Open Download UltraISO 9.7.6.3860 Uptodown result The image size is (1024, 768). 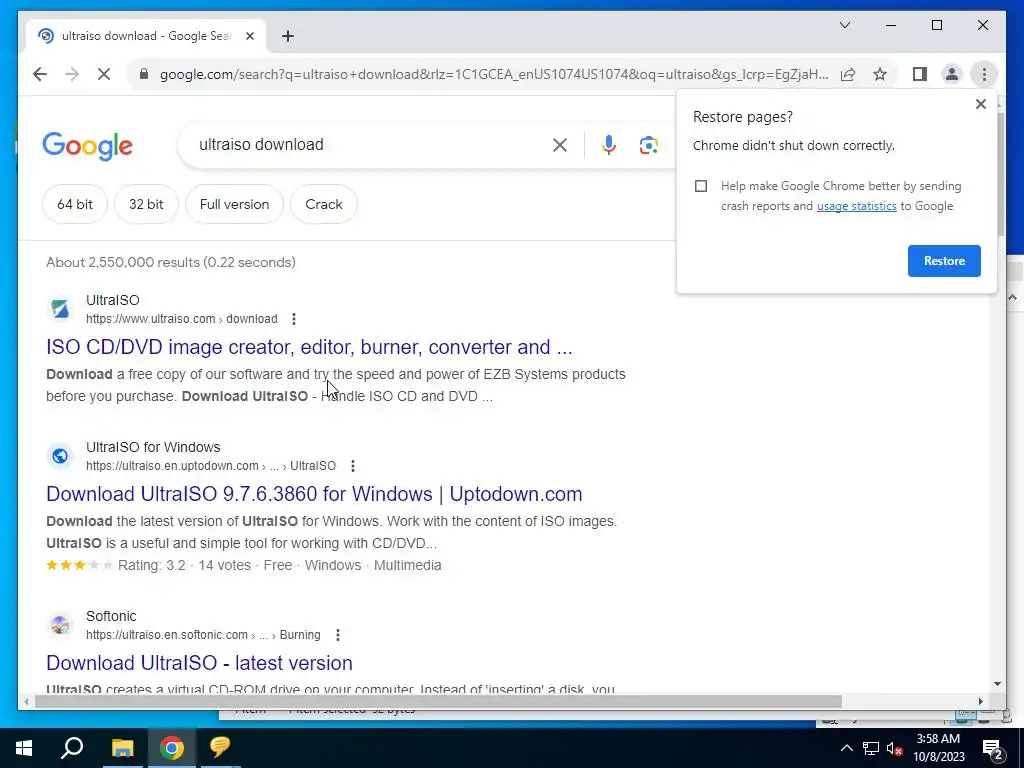click(314, 494)
